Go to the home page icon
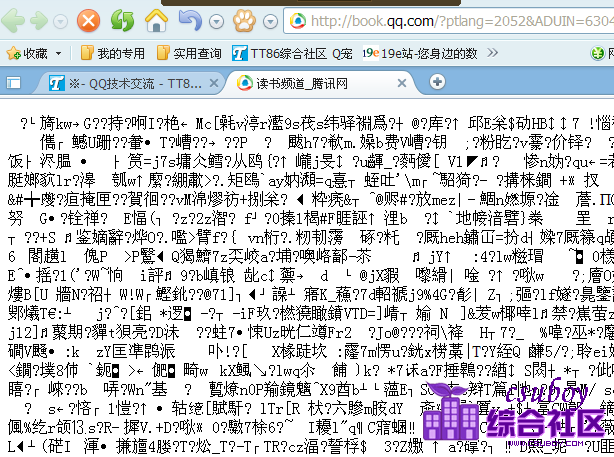 156,20
